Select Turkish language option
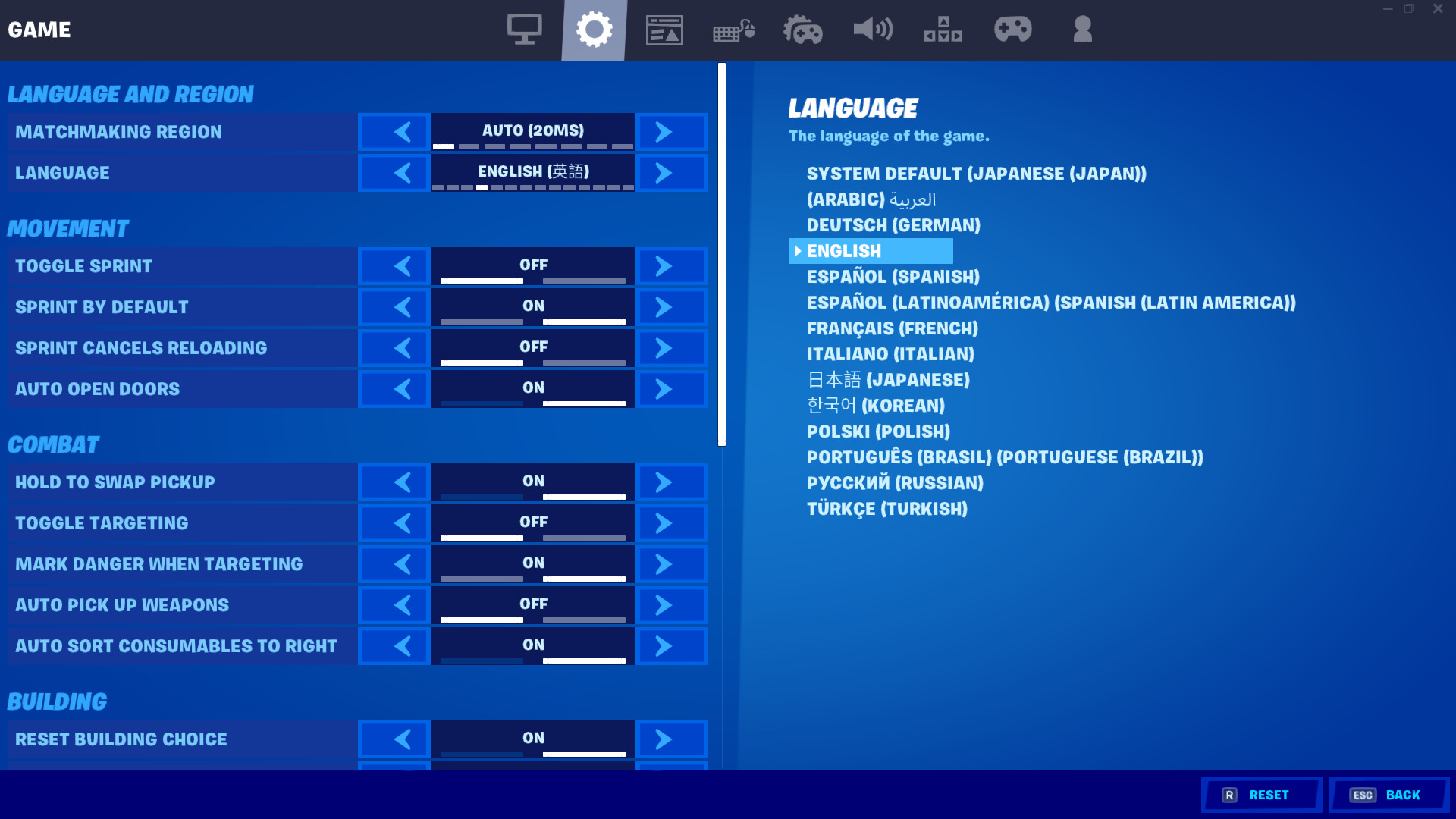The height and width of the screenshot is (819, 1456). click(x=887, y=509)
